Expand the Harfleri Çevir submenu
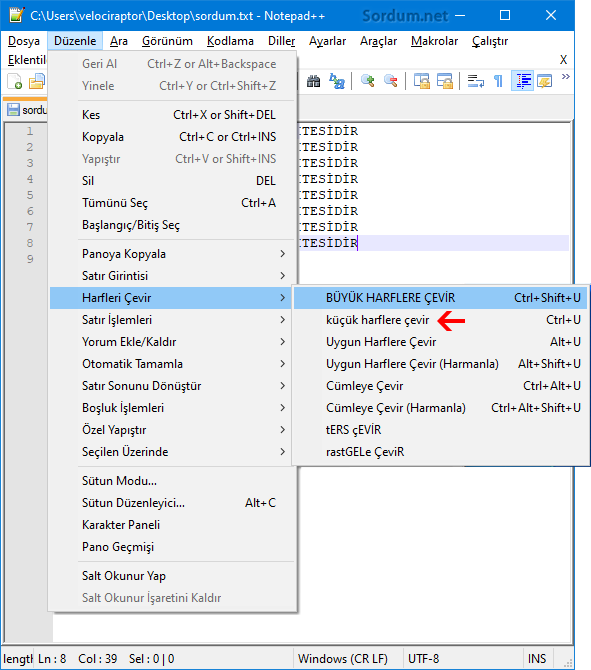591x670 pixels. (x=173, y=298)
